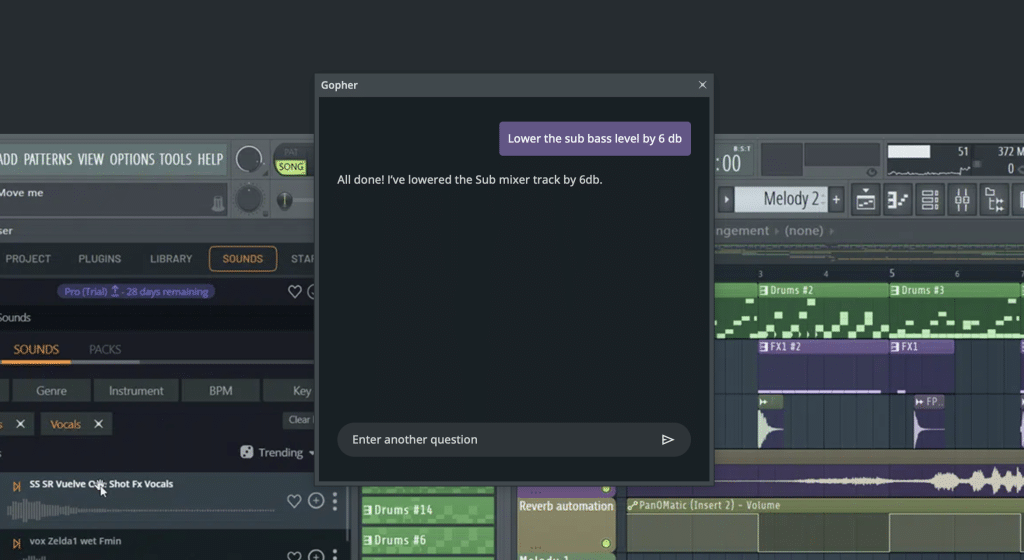This screenshot has height=560, width=1024.
Task: Select the SOUNDS browser tab
Action: pos(243,259)
